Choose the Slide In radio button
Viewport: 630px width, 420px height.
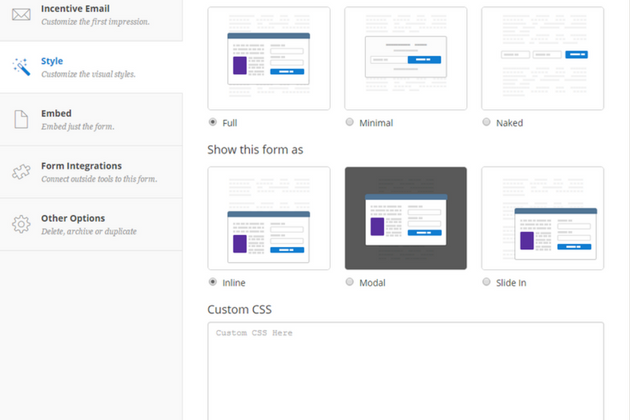point(486,282)
